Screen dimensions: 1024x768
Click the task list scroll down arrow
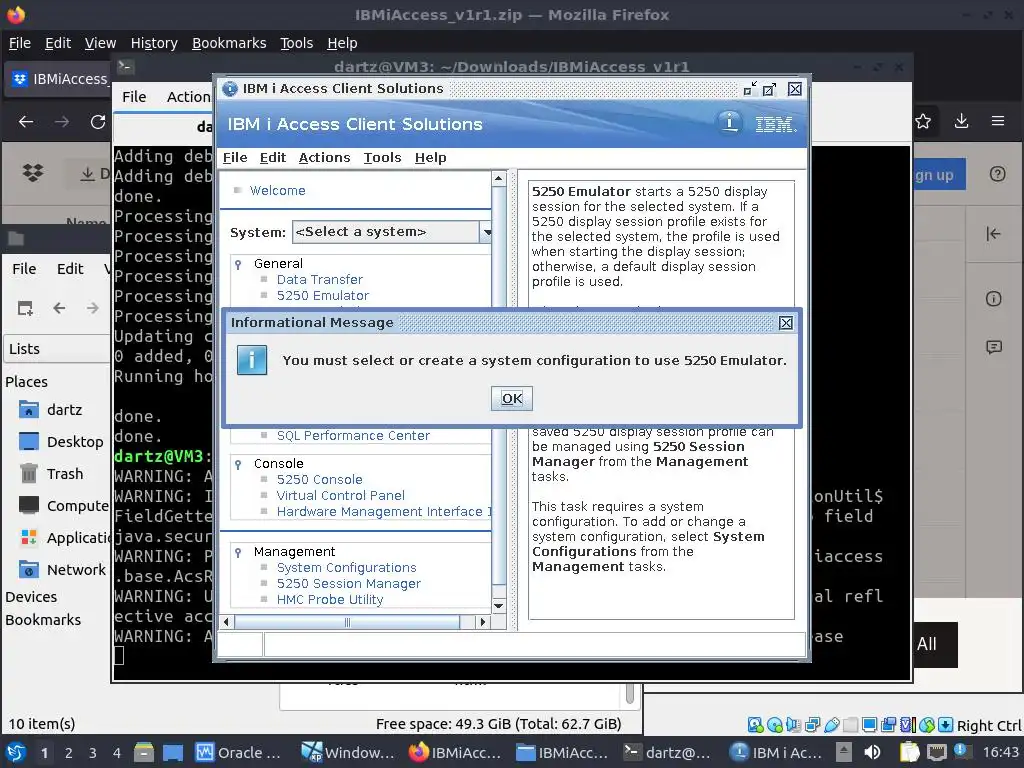[498, 606]
